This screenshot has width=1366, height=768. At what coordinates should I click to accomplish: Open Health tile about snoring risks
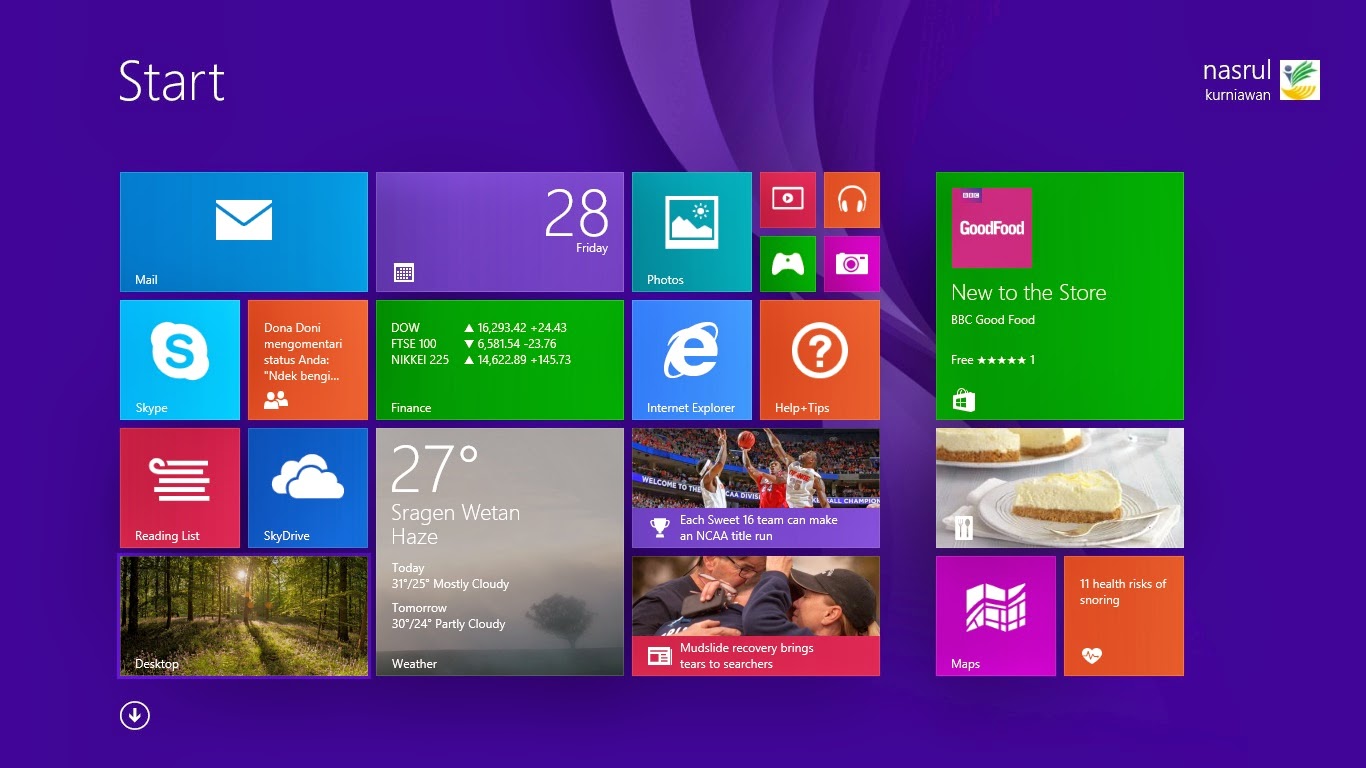point(1124,616)
